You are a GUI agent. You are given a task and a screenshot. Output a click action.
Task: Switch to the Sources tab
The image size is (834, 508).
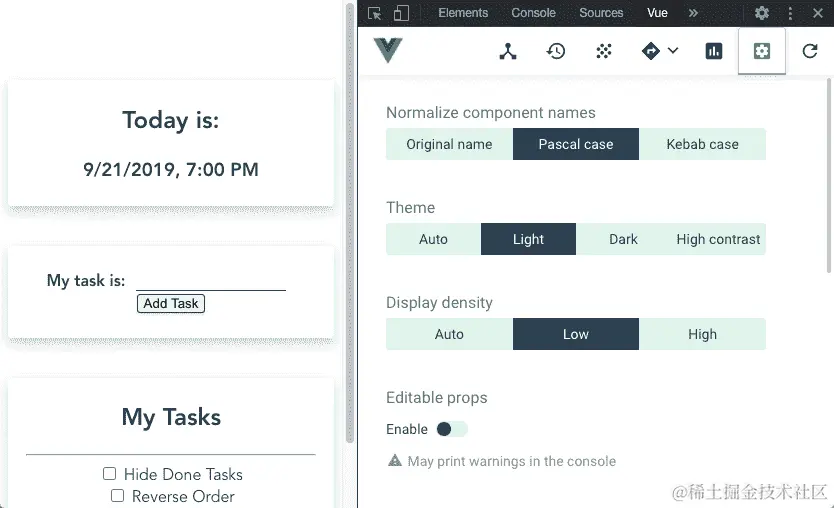(x=601, y=13)
